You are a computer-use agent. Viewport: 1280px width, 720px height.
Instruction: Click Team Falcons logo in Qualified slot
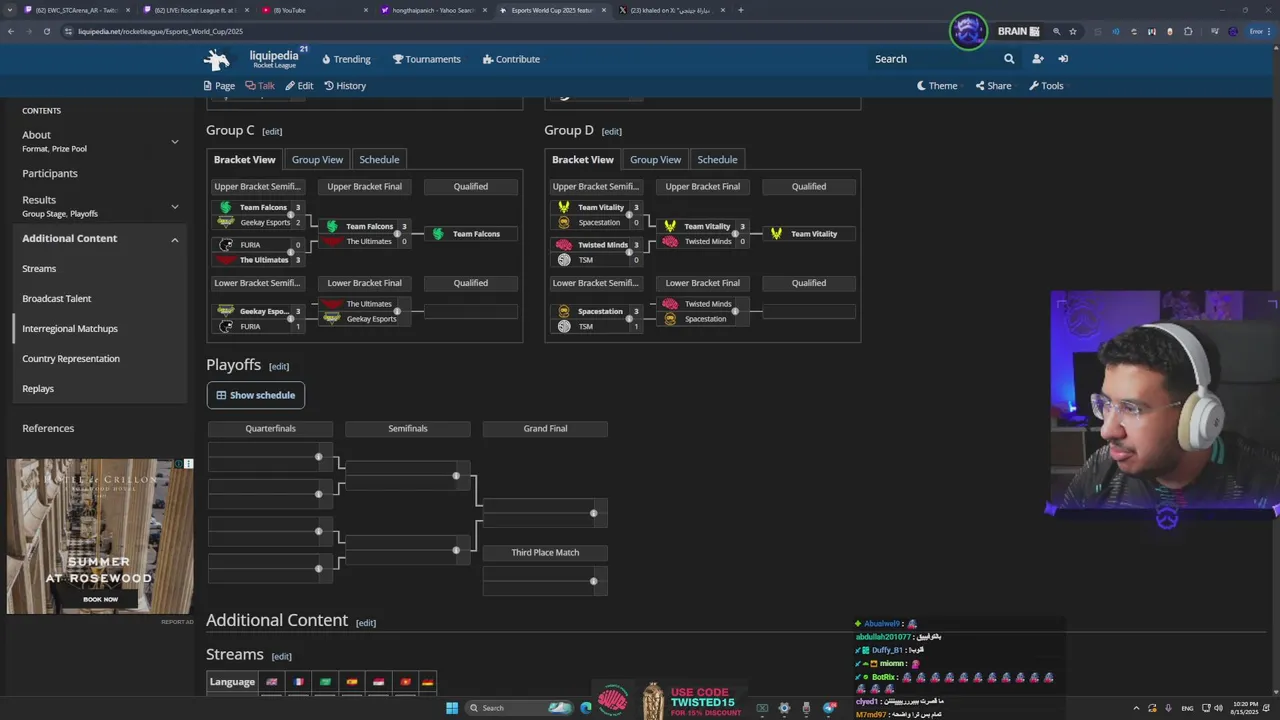point(438,234)
